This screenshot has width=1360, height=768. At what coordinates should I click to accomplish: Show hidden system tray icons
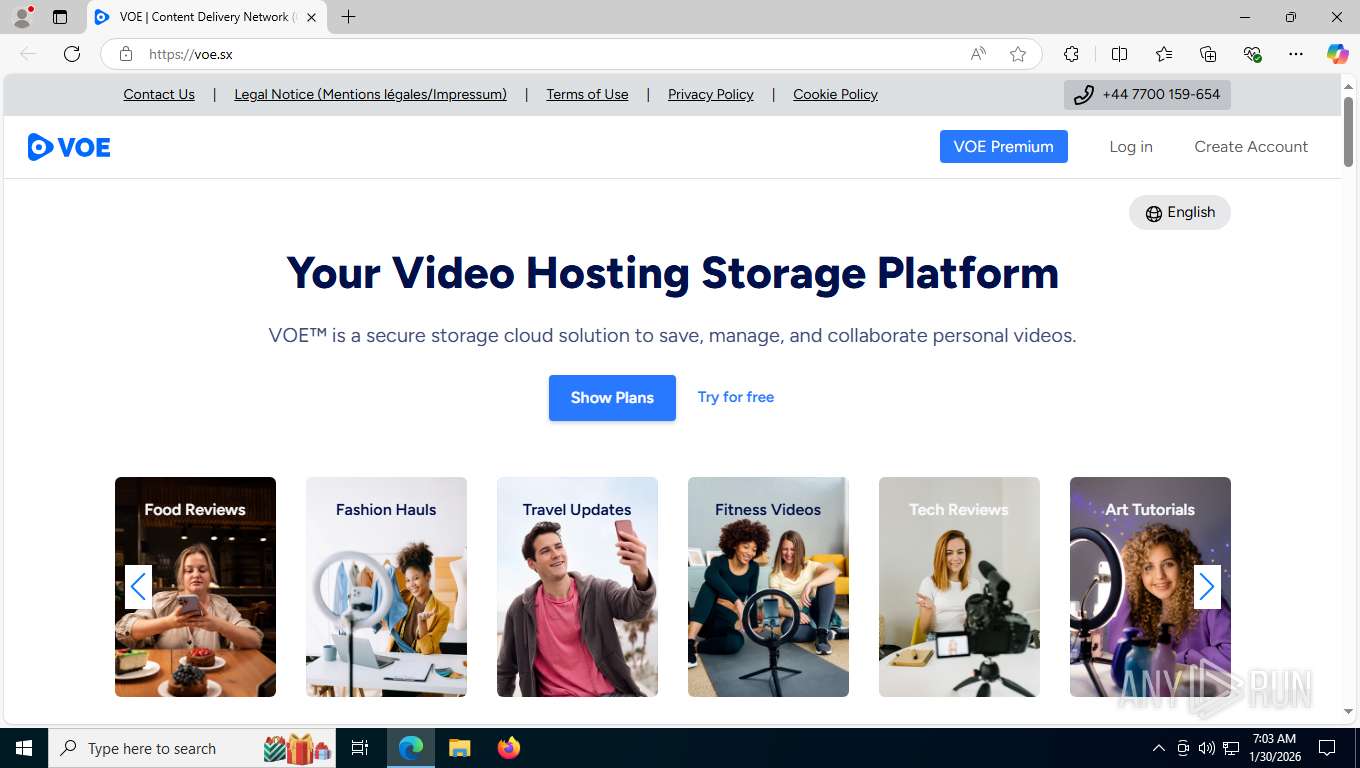pyautogui.click(x=1158, y=748)
